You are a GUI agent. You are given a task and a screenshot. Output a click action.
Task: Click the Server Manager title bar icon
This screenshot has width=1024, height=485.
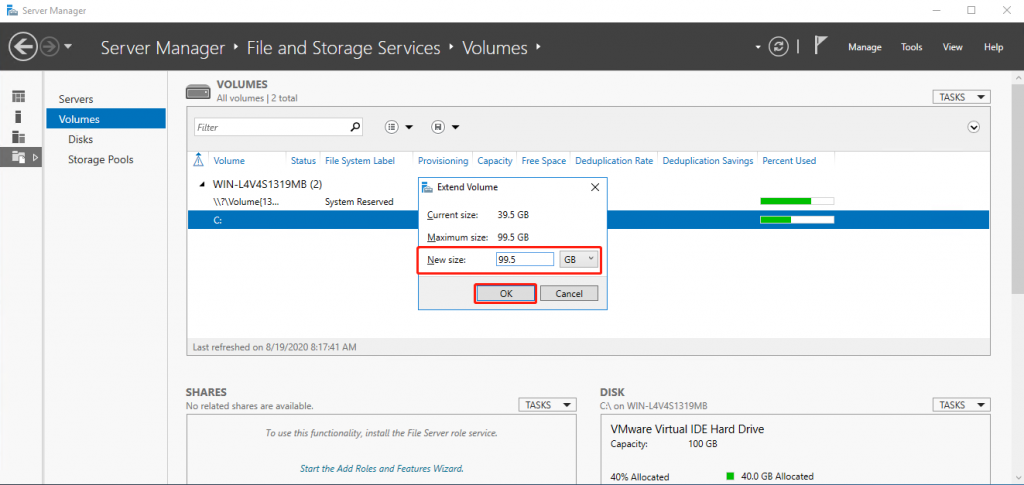pos(11,10)
